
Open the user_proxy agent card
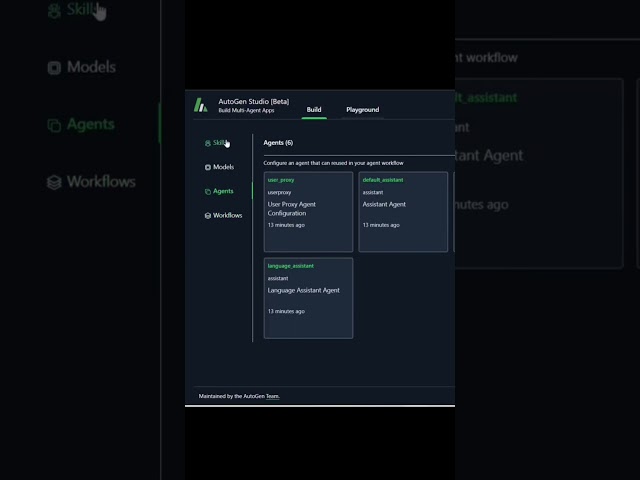click(x=308, y=212)
